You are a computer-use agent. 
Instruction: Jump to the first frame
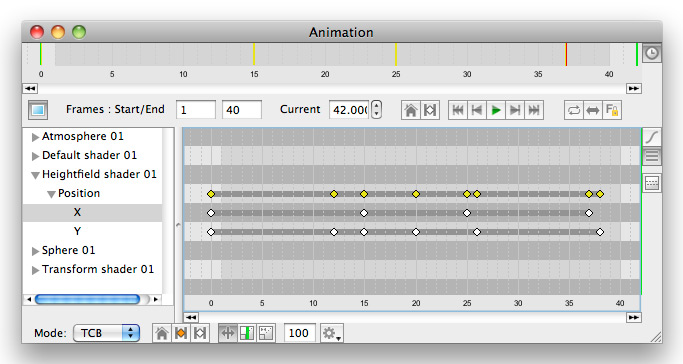click(458, 110)
